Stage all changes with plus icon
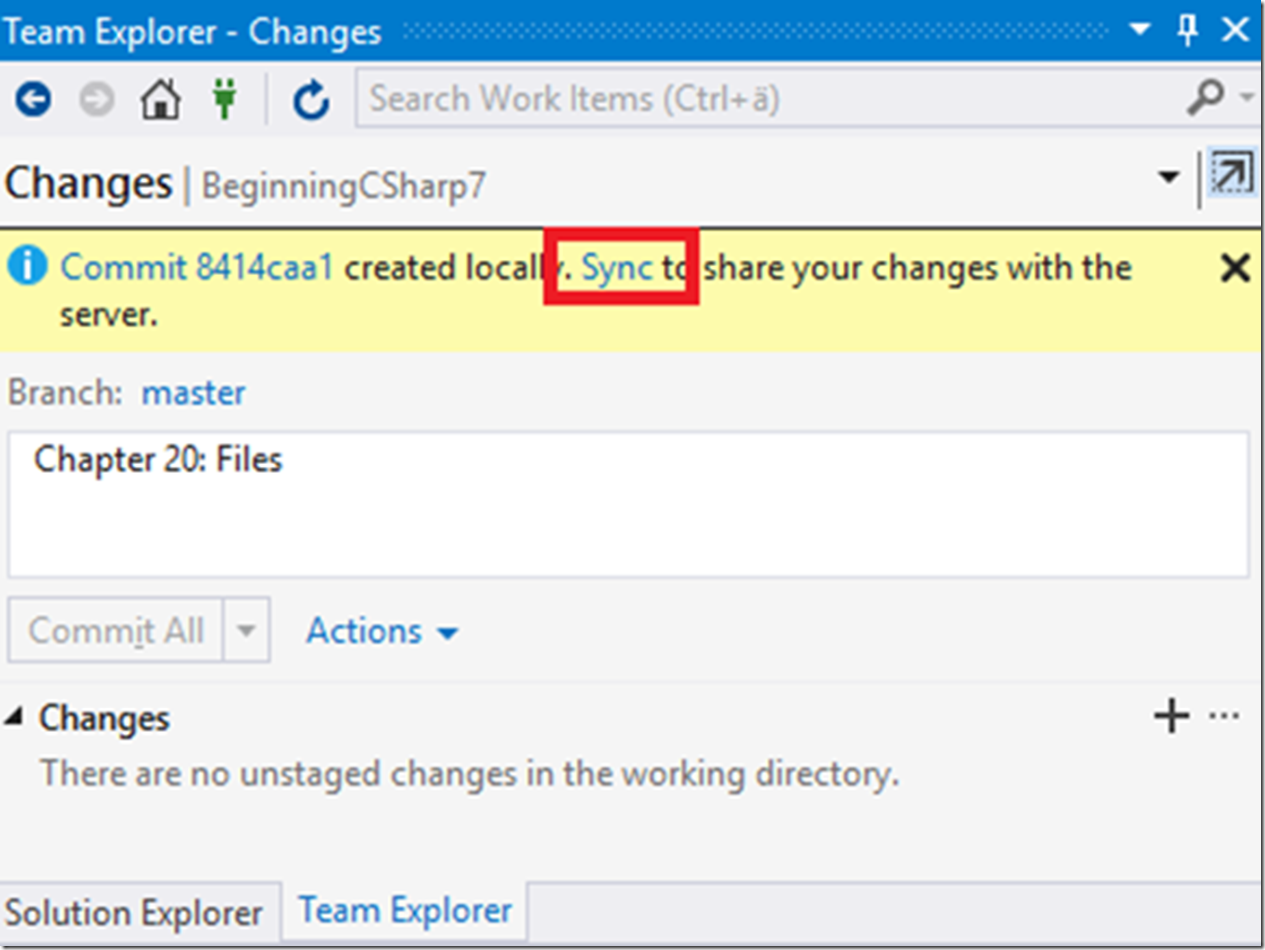 [x=1171, y=716]
